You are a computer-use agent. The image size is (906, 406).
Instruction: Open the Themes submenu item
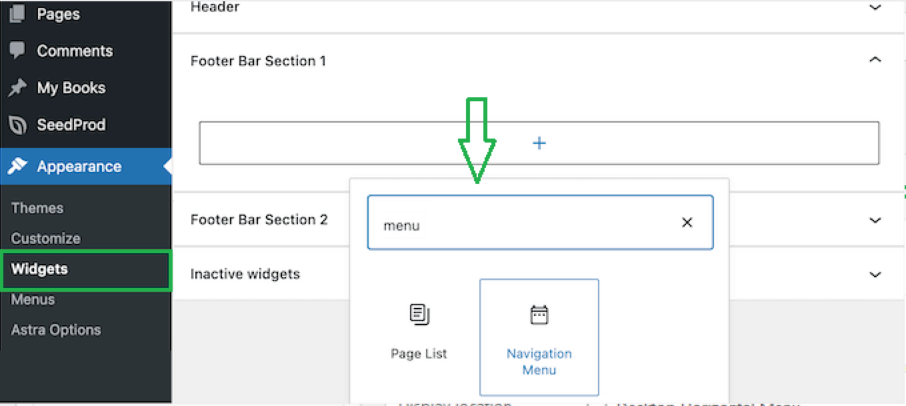coord(37,208)
